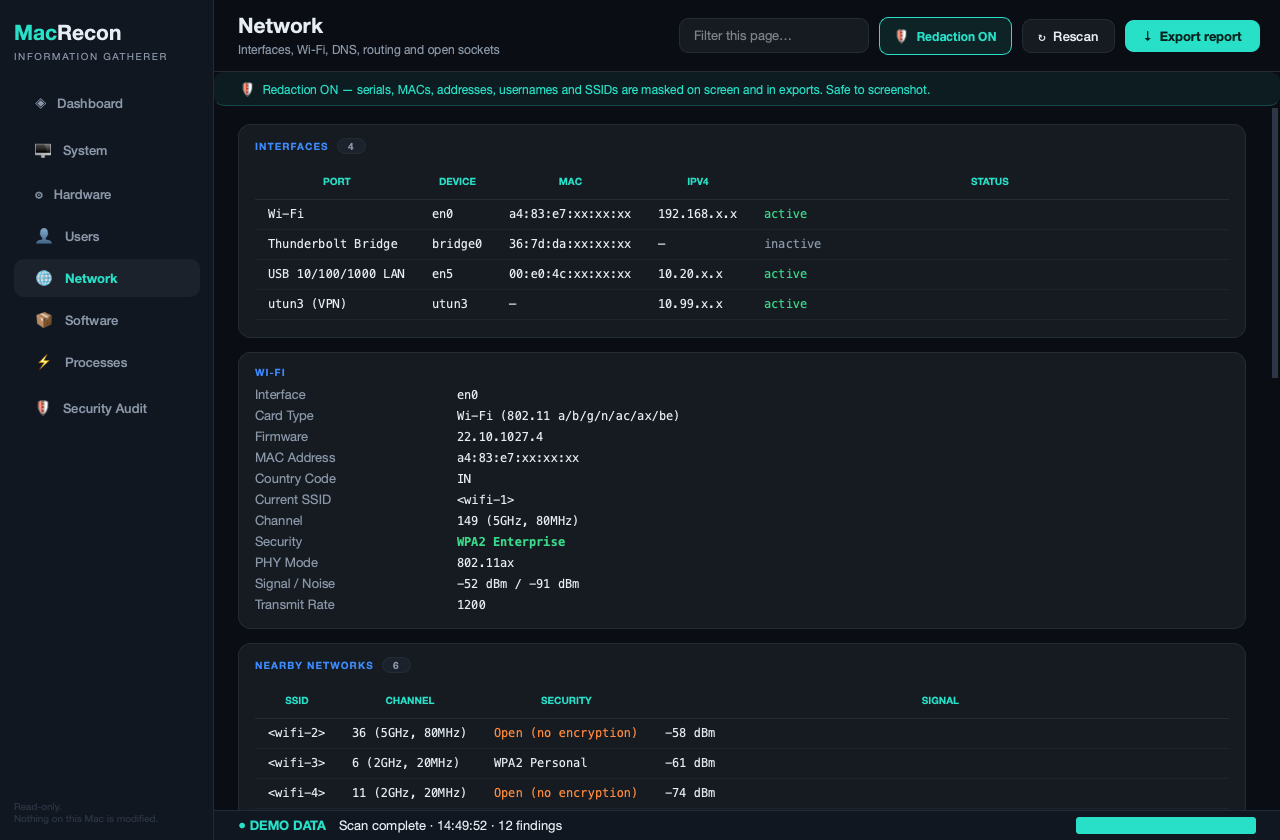The image size is (1280, 840).
Task: Click the en5 device cell
Action: (443, 274)
